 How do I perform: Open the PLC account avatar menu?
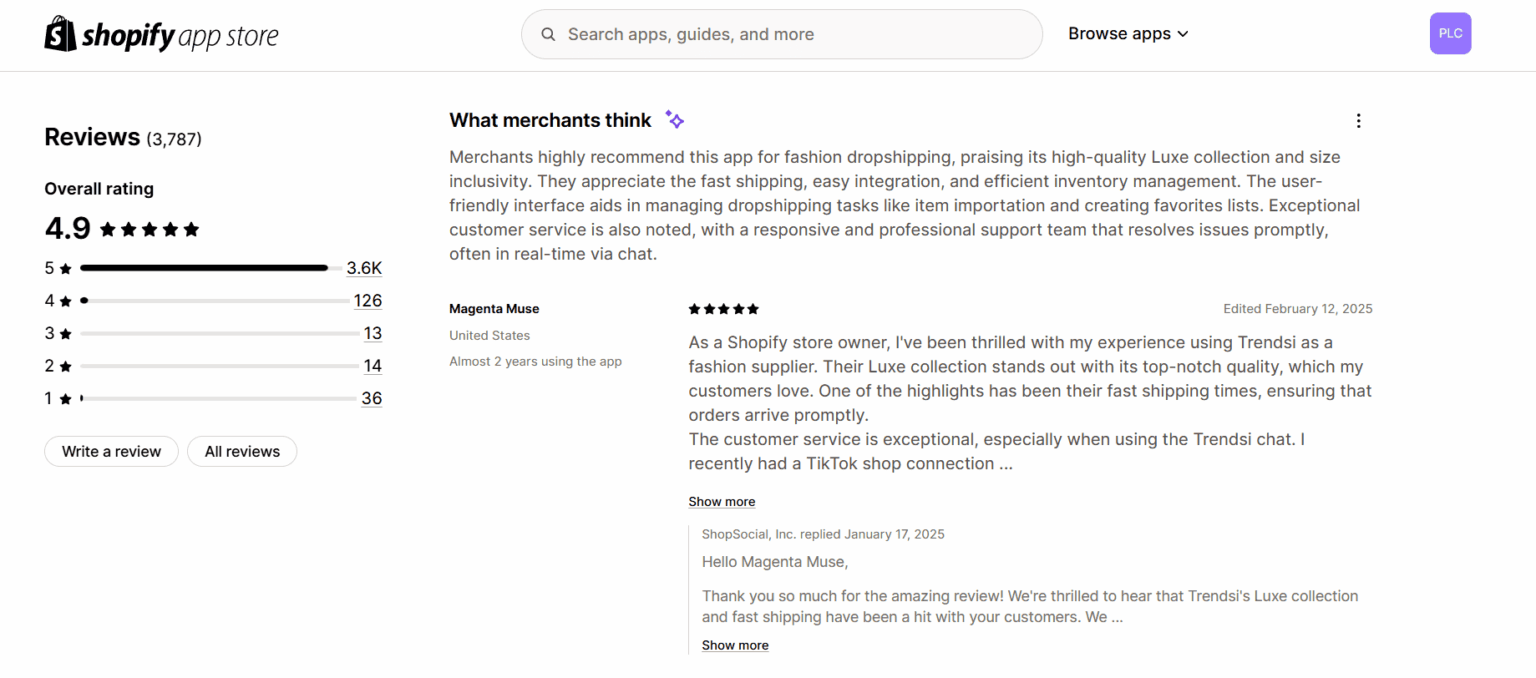[1450, 33]
